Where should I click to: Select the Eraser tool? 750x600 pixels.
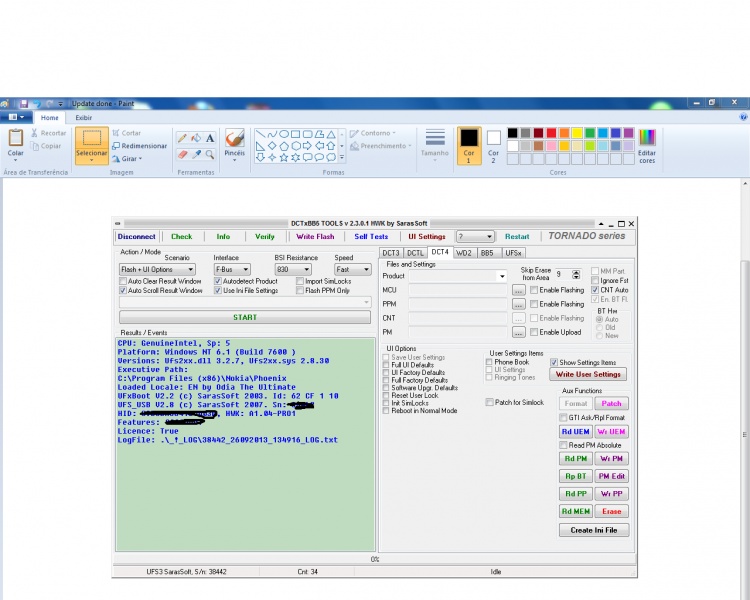pyautogui.click(x=182, y=154)
